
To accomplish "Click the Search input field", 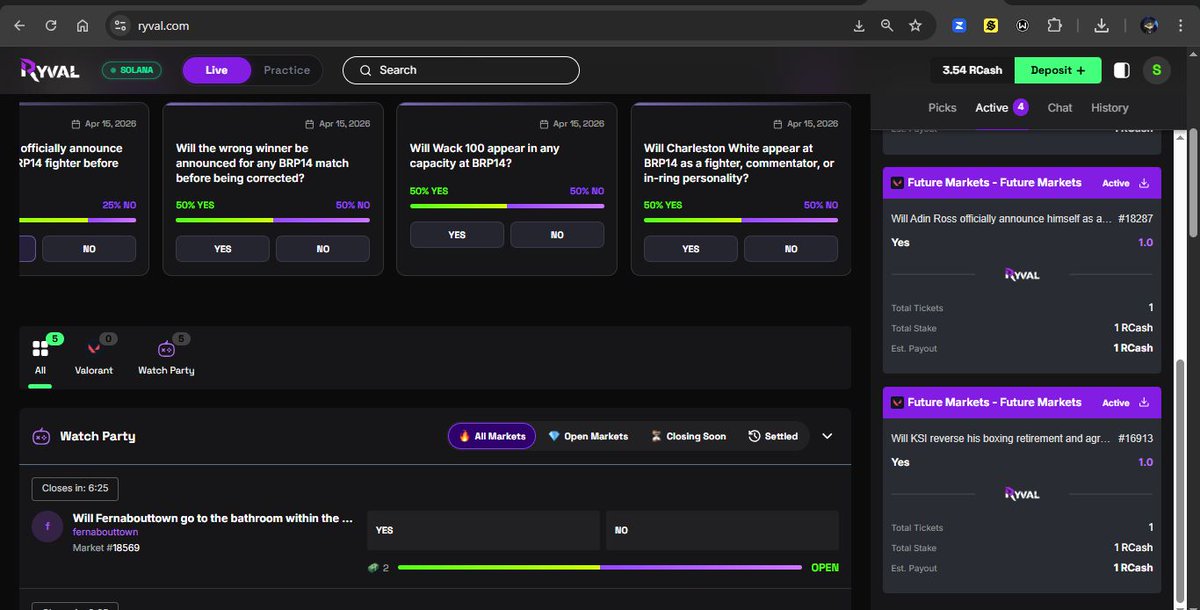I will coord(461,70).
